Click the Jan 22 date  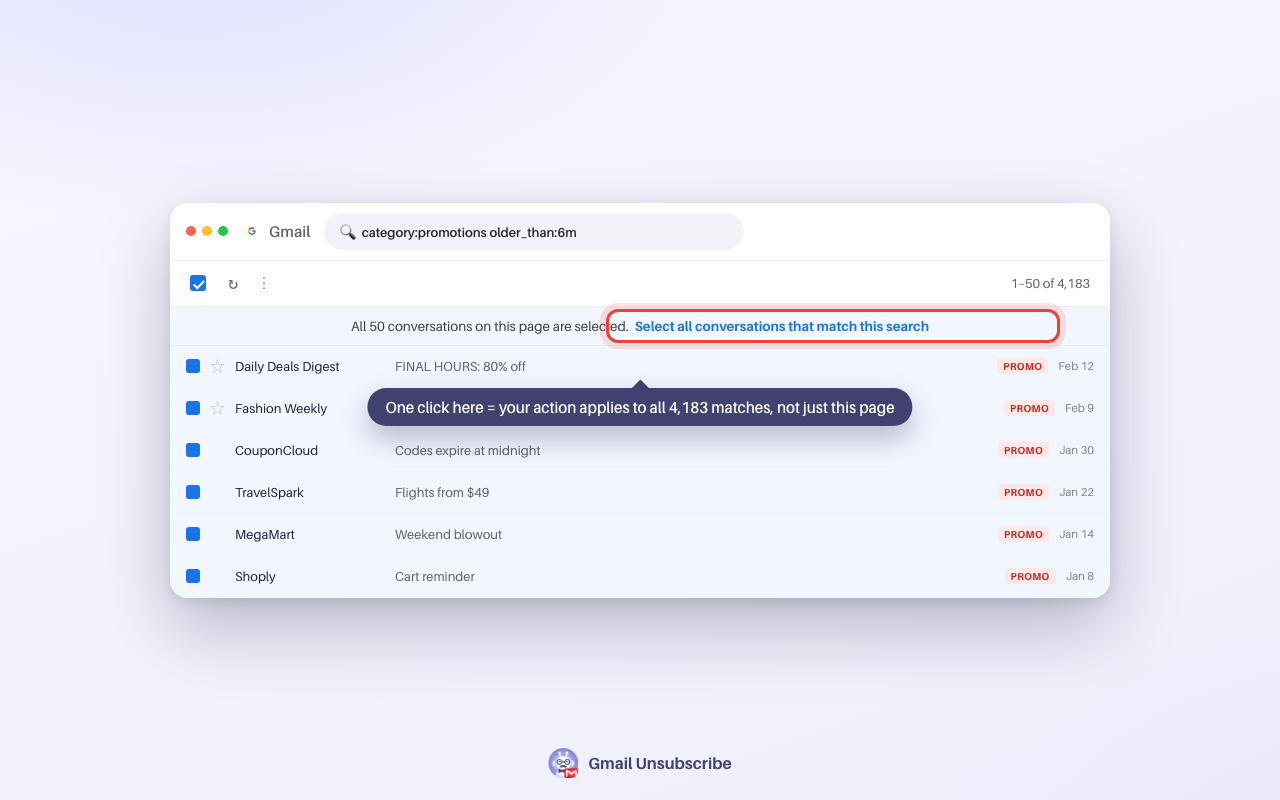point(1076,492)
